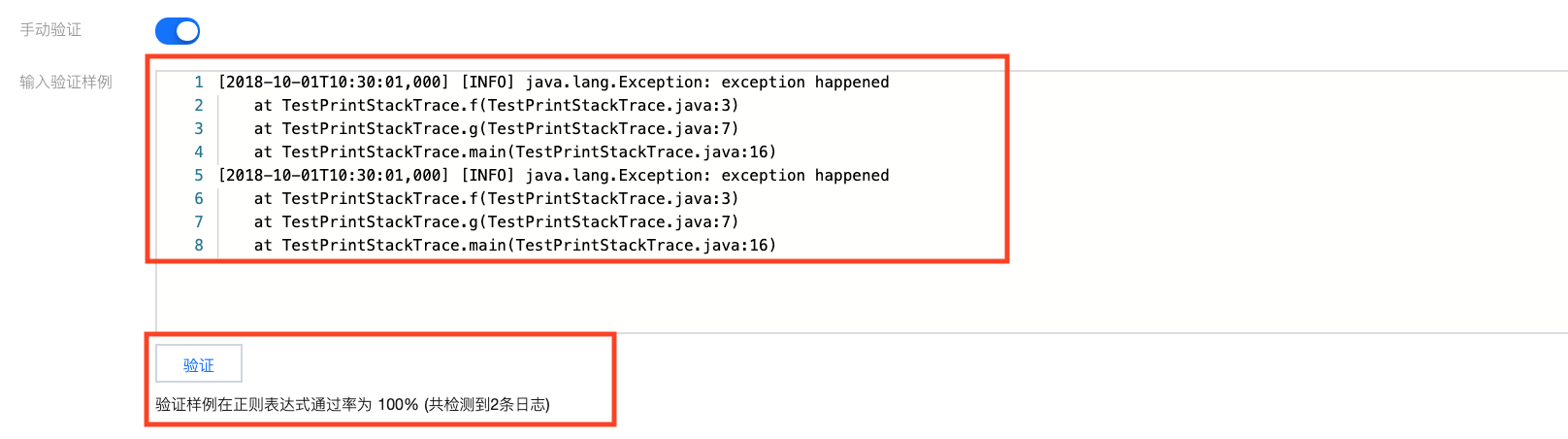
Task: Click line number 5 in editor gutter
Action: (198, 176)
